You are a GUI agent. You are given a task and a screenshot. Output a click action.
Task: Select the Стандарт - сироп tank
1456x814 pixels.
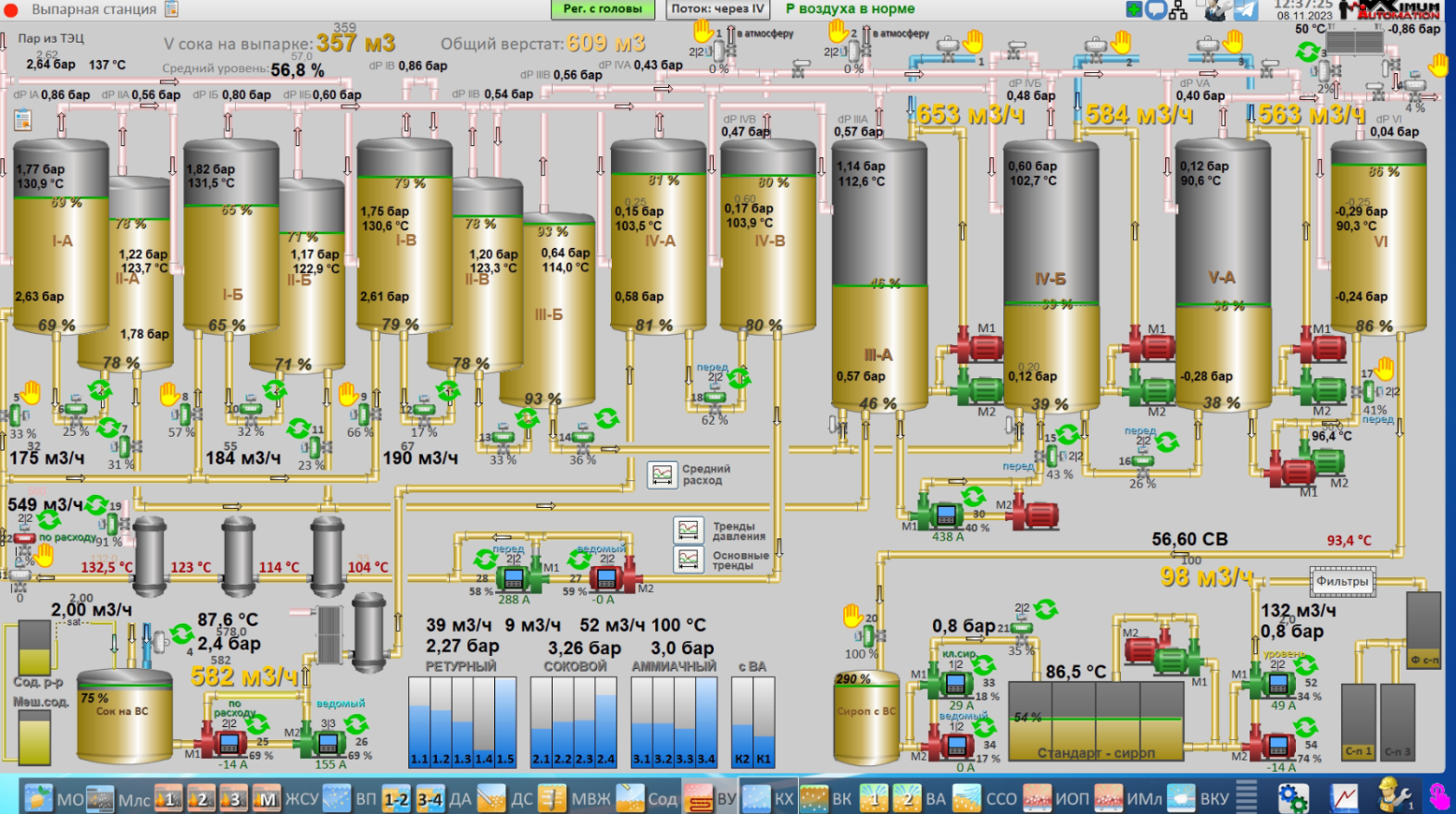(1096, 720)
